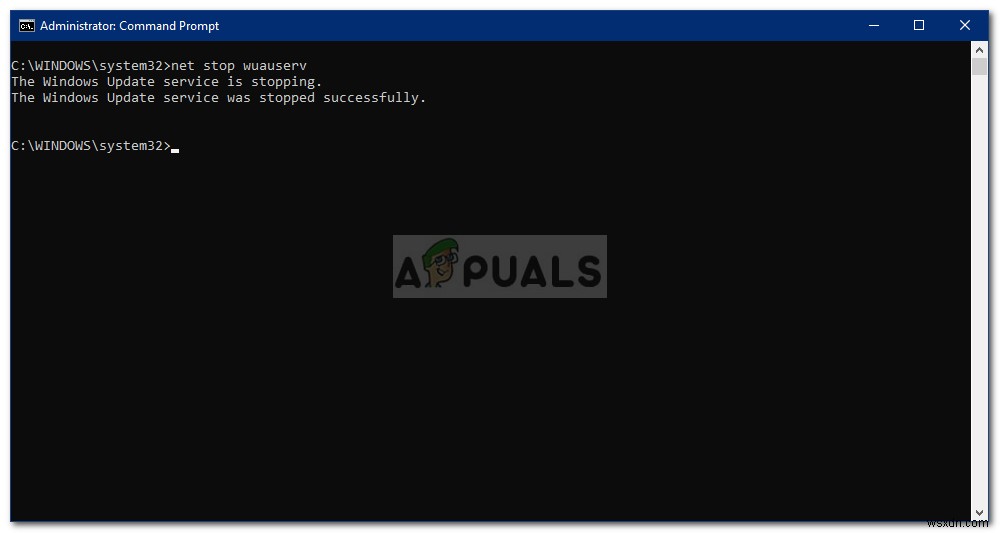1000x533 pixels.
Task: Minimize the Command Prompt window
Action: click(874, 26)
